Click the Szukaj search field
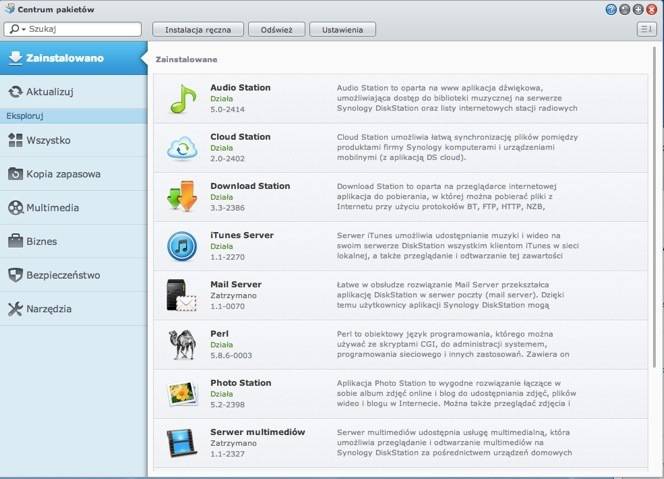Image resolution: width=664 pixels, height=479 pixels. 73,29
